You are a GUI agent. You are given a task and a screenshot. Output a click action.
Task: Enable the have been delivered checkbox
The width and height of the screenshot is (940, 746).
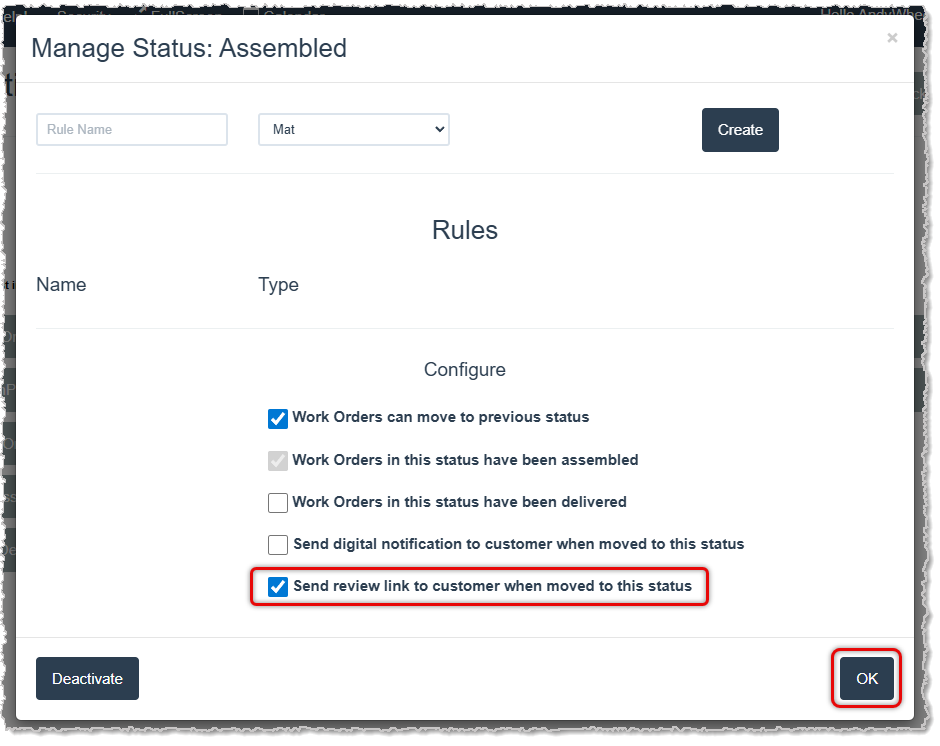pos(278,502)
